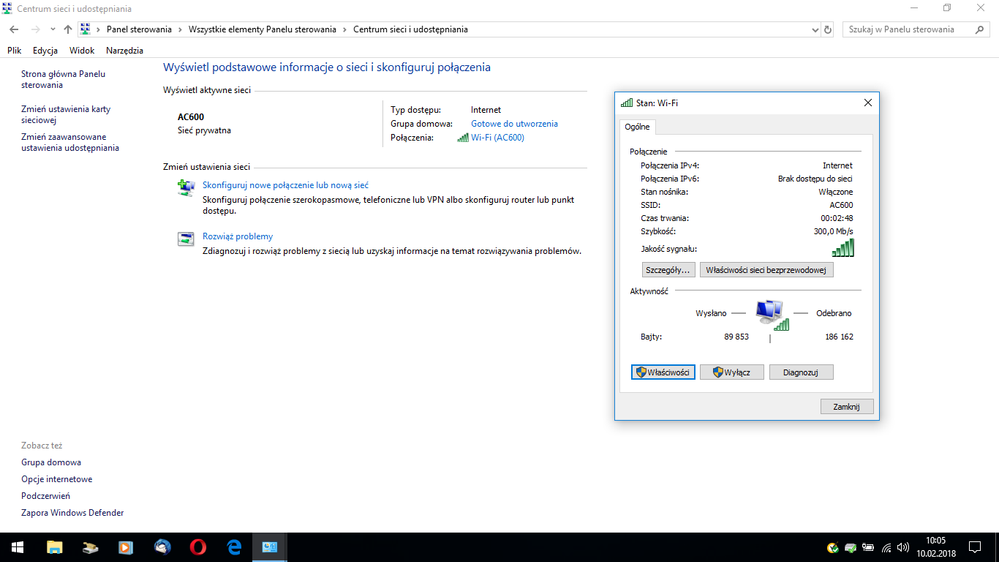Screen dimensions: 999x562
Task: Go up one level with up arrow
Action: pos(68,30)
